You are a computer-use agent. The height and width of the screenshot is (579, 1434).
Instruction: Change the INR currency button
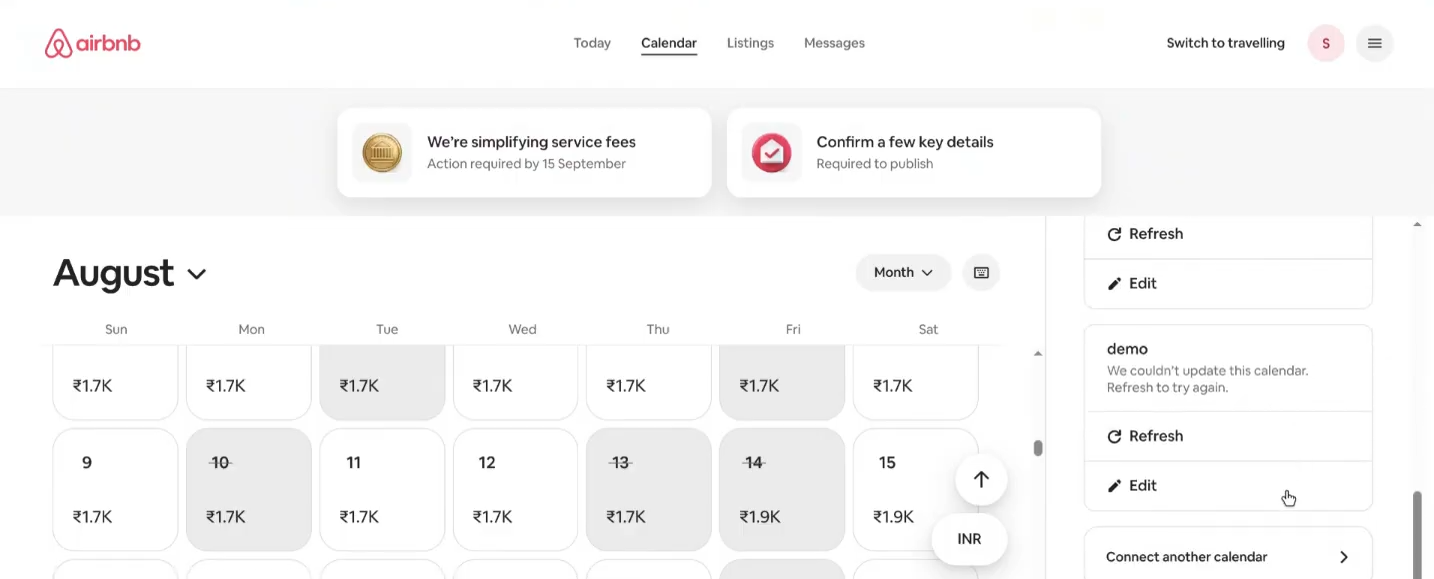coord(969,539)
